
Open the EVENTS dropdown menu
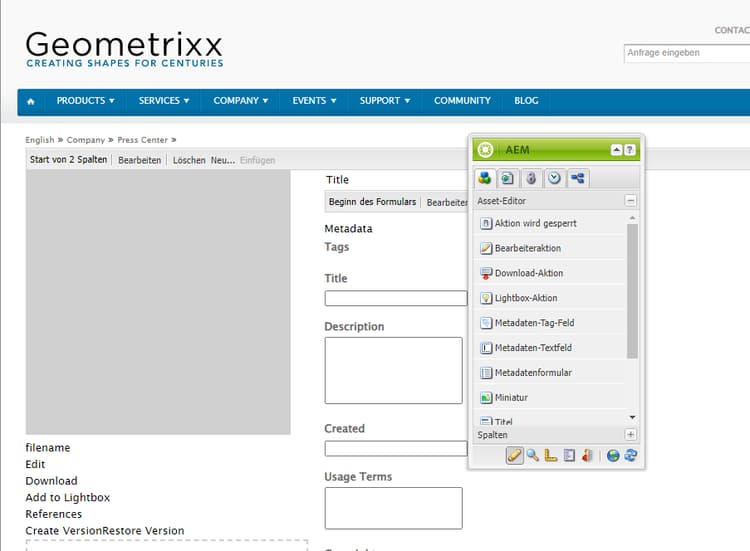pyautogui.click(x=314, y=101)
